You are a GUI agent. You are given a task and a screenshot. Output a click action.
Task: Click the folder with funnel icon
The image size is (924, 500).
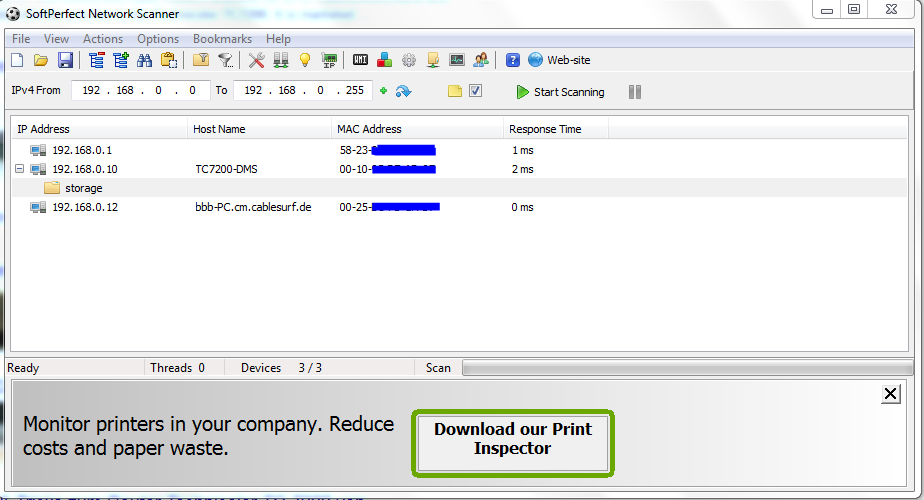pos(201,60)
